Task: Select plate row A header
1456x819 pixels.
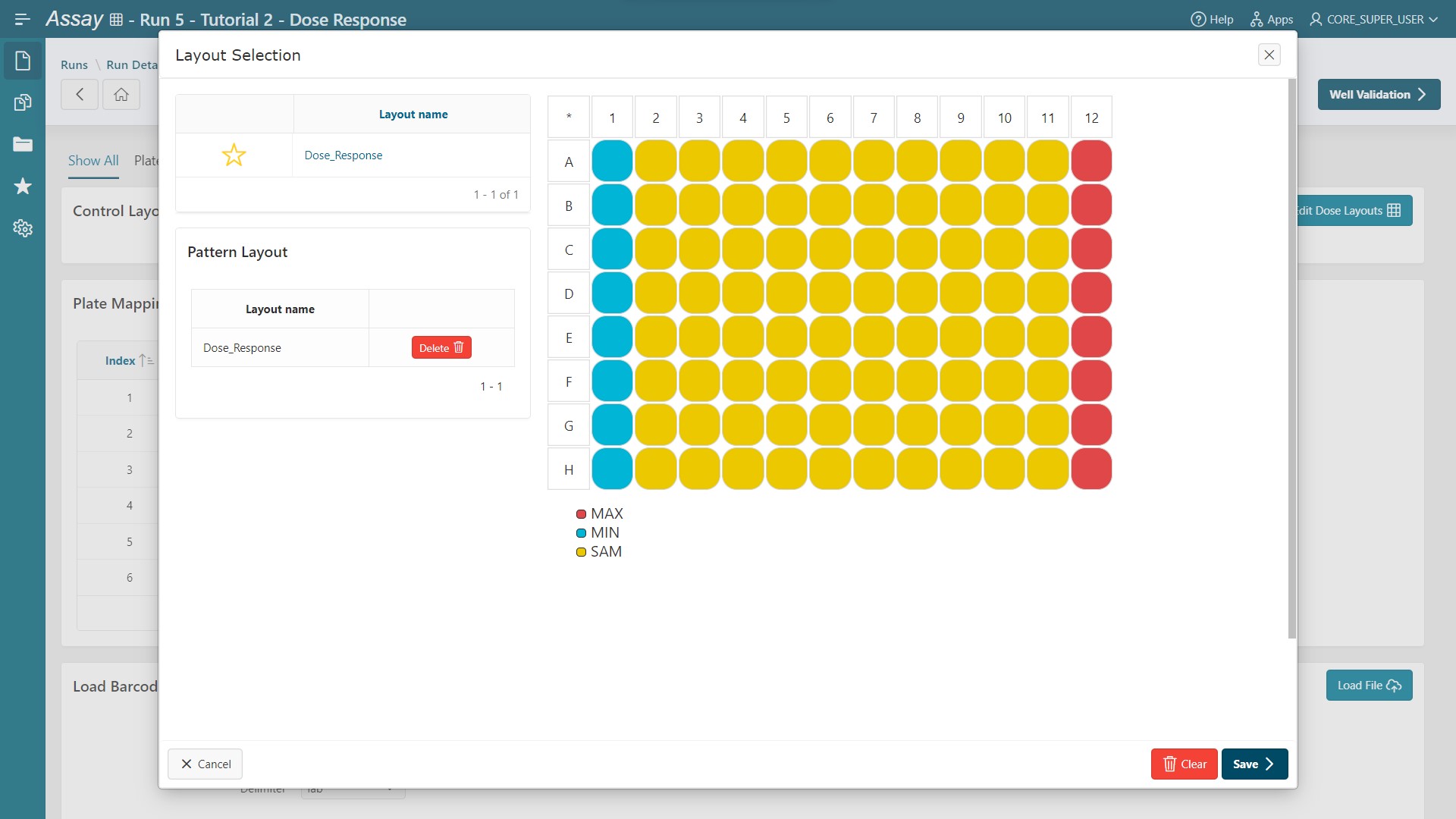Action: 569,162
